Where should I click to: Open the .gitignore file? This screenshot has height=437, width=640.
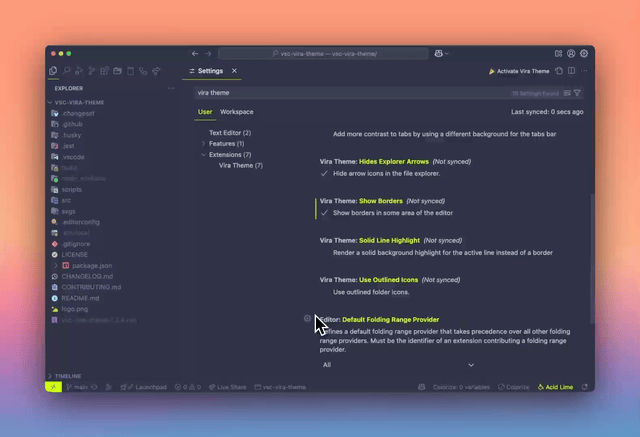coord(71,244)
